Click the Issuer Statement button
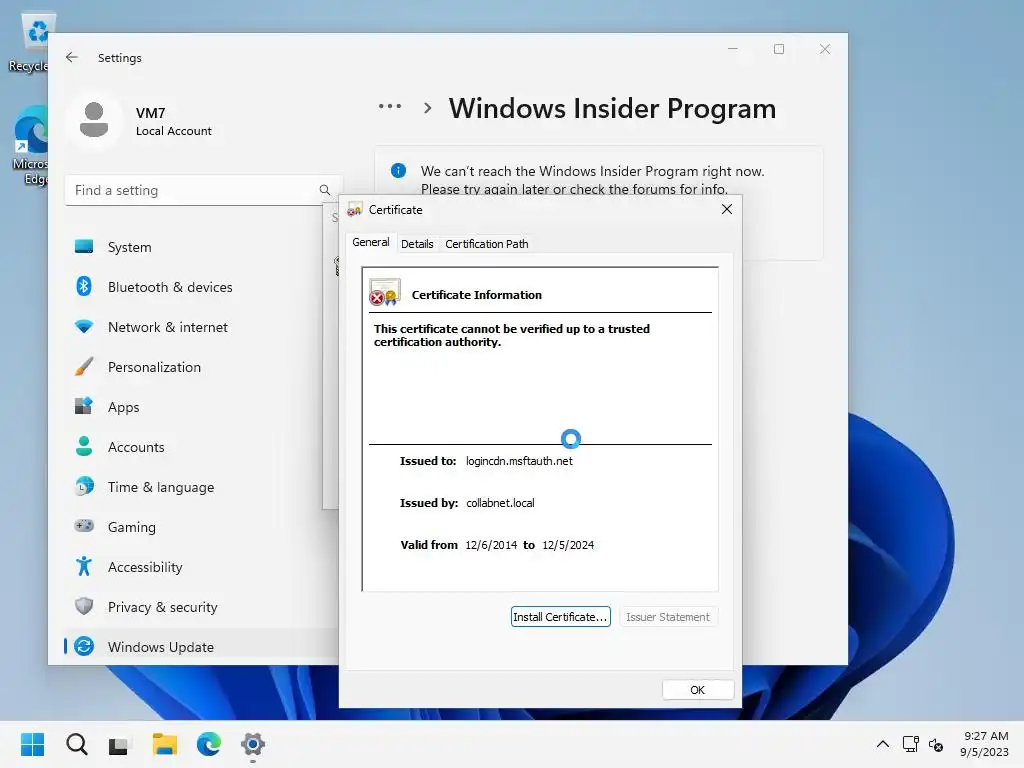 coord(667,616)
